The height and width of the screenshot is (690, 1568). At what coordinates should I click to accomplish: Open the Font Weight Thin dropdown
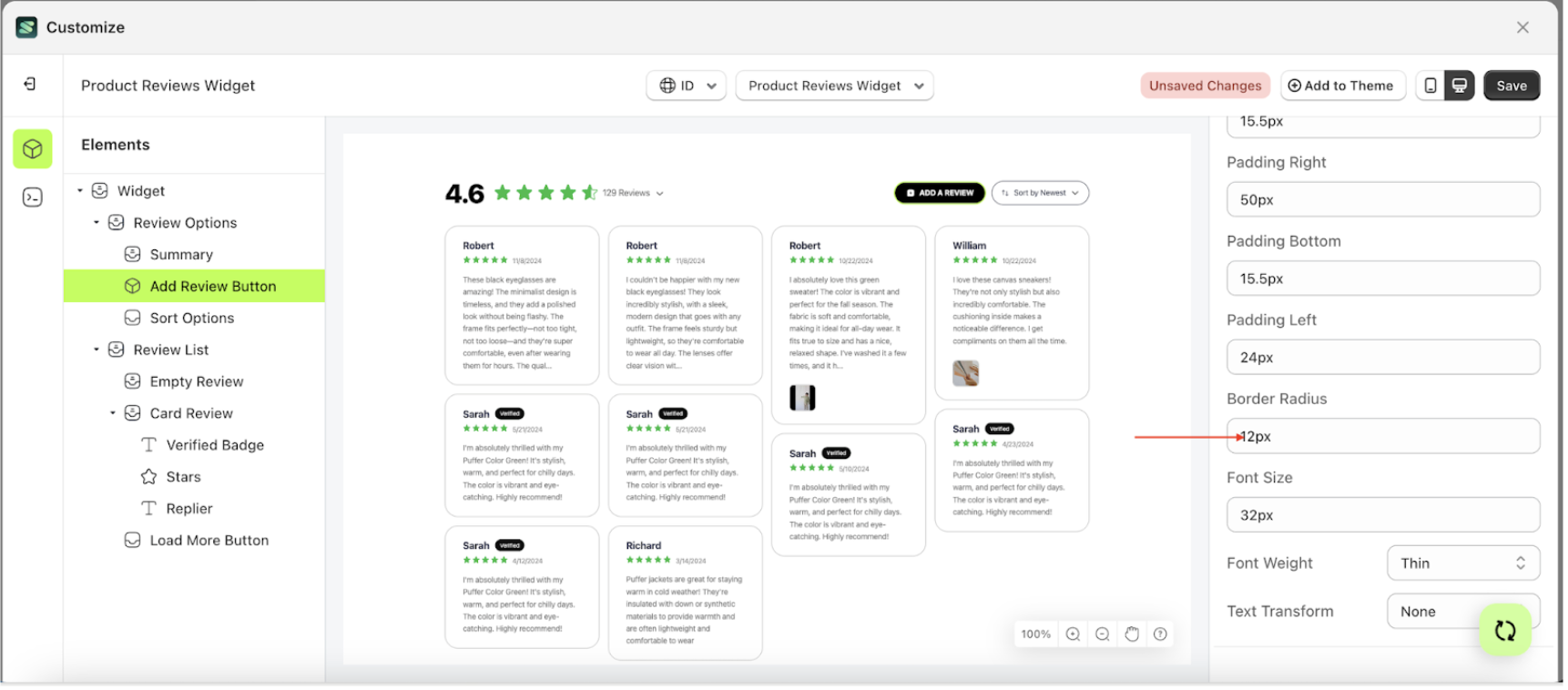(x=1463, y=563)
